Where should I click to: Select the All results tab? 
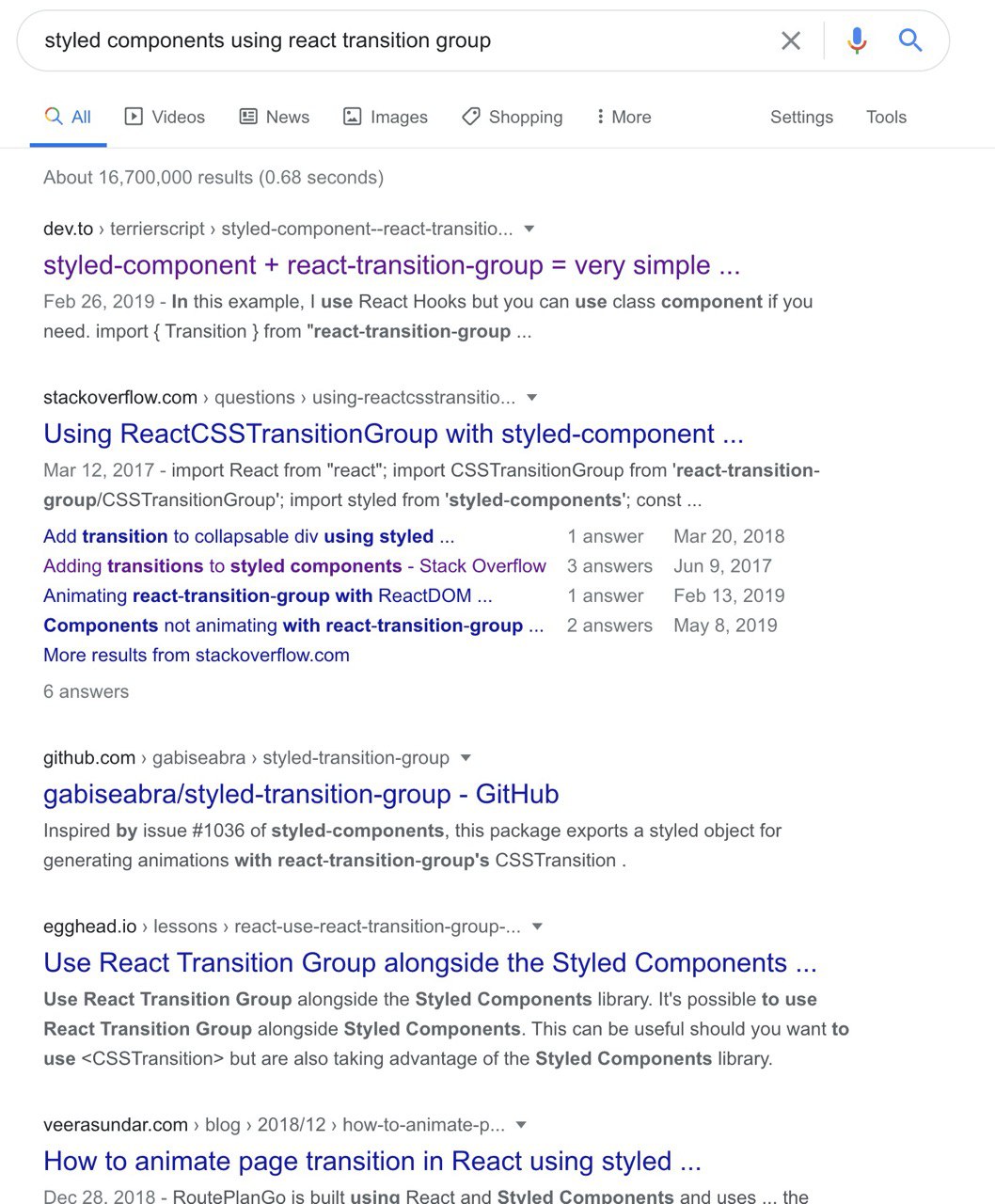coord(68,118)
